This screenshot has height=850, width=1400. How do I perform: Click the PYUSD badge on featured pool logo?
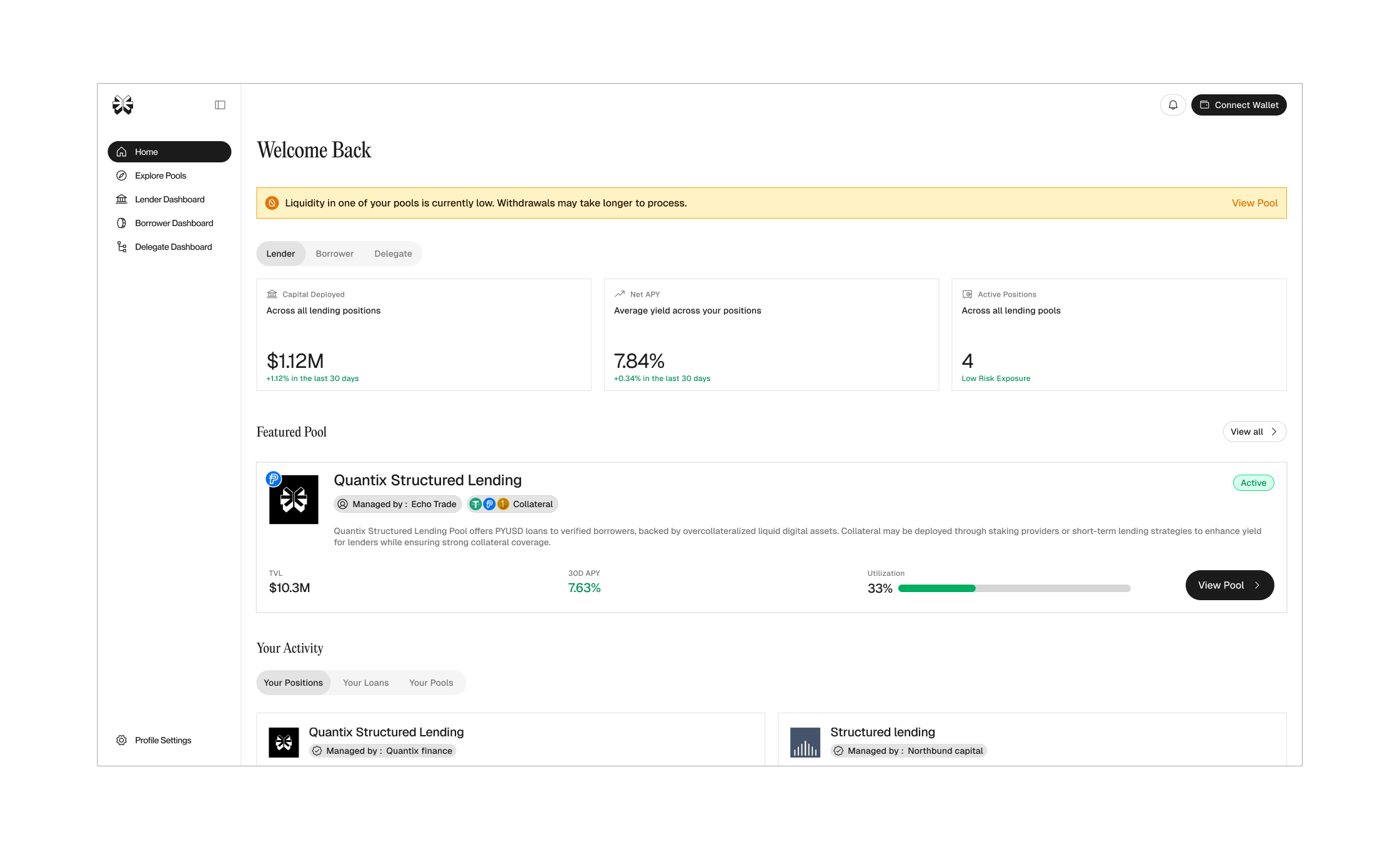click(273, 478)
